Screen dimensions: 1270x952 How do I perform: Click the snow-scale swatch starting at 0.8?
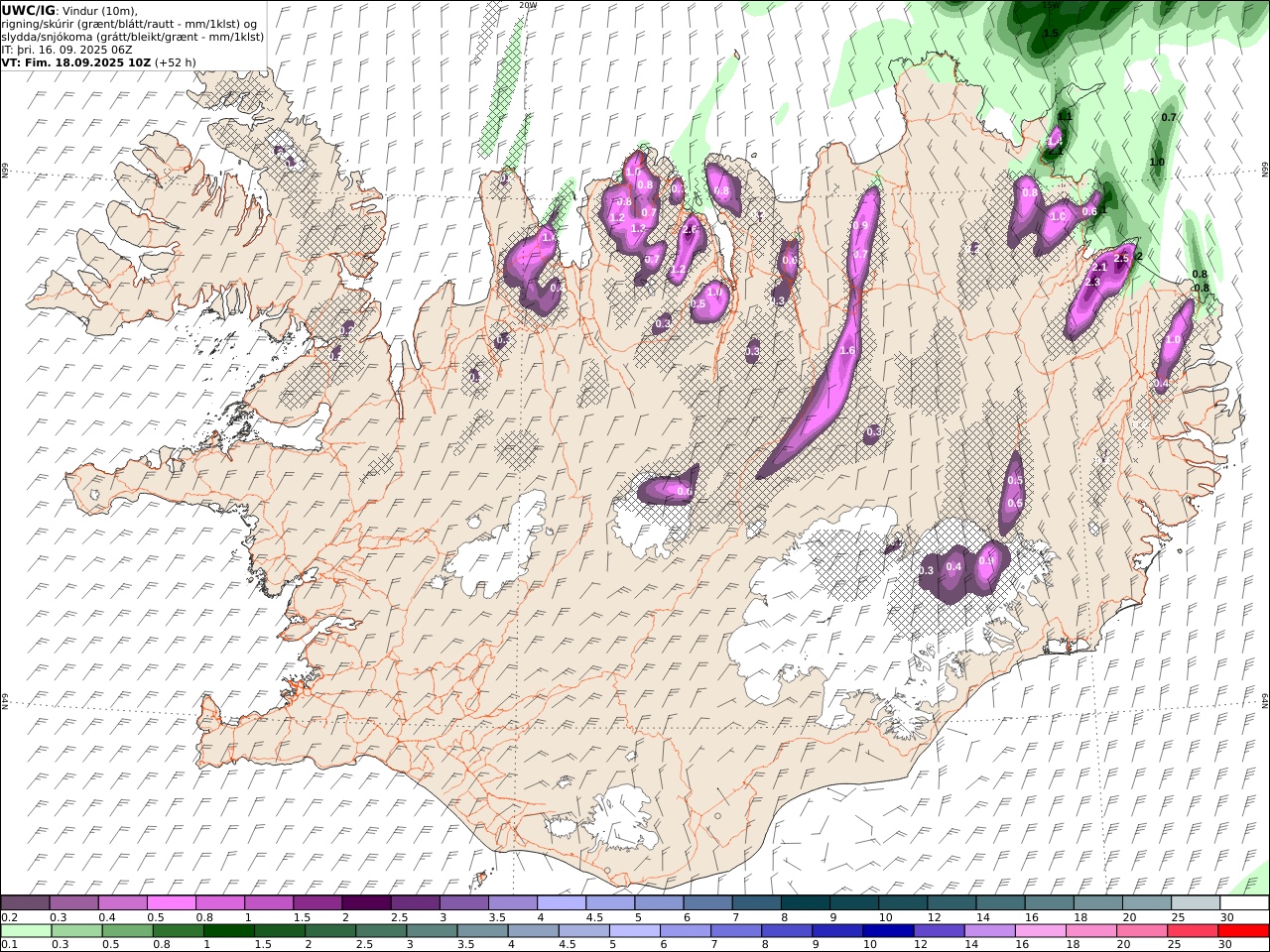[x=220, y=902]
